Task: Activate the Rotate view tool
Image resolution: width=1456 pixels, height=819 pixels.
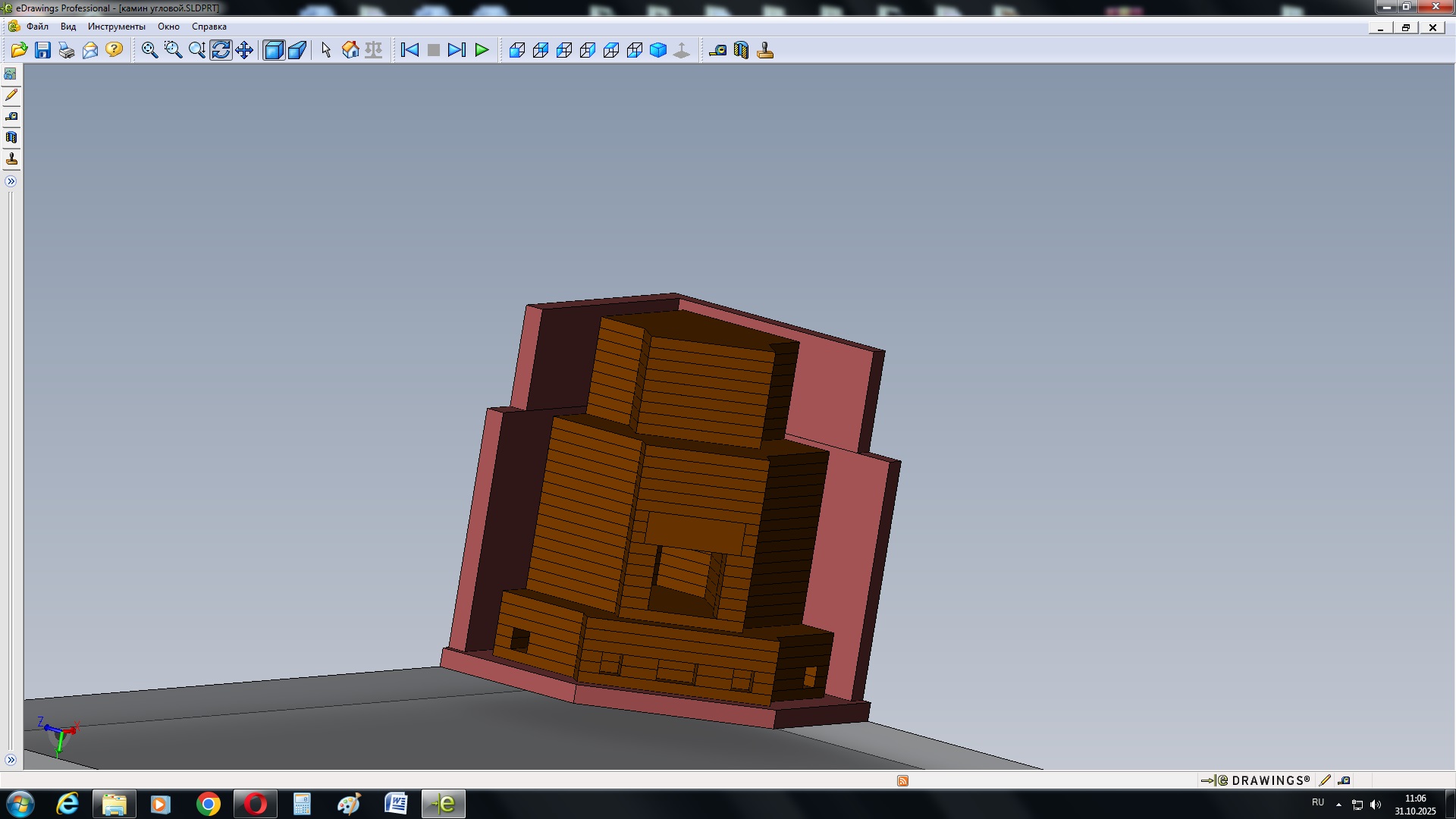Action: pos(221,50)
